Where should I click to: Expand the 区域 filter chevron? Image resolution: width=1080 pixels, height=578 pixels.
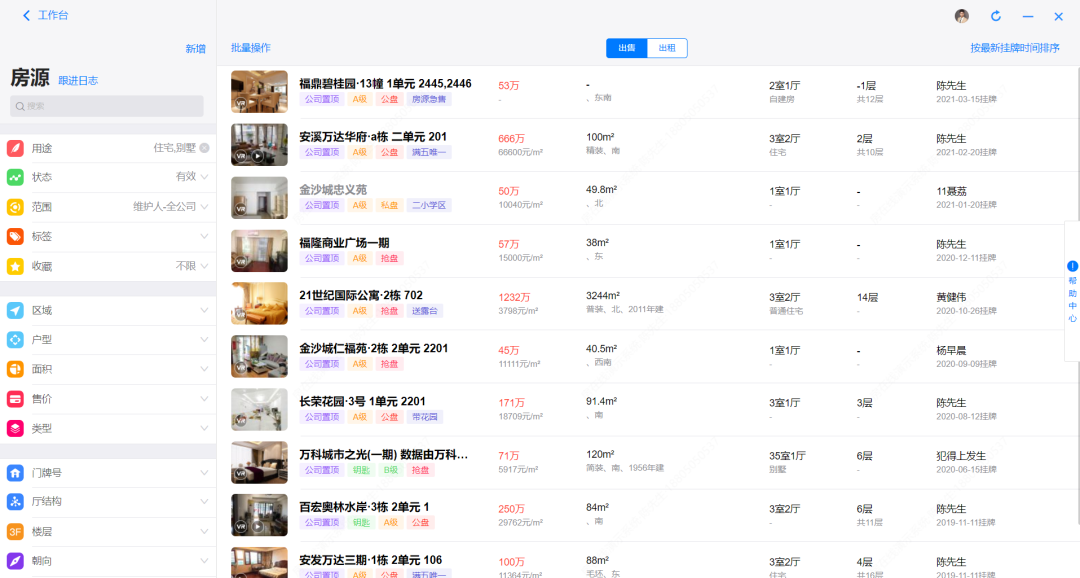(x=205, y=310)
